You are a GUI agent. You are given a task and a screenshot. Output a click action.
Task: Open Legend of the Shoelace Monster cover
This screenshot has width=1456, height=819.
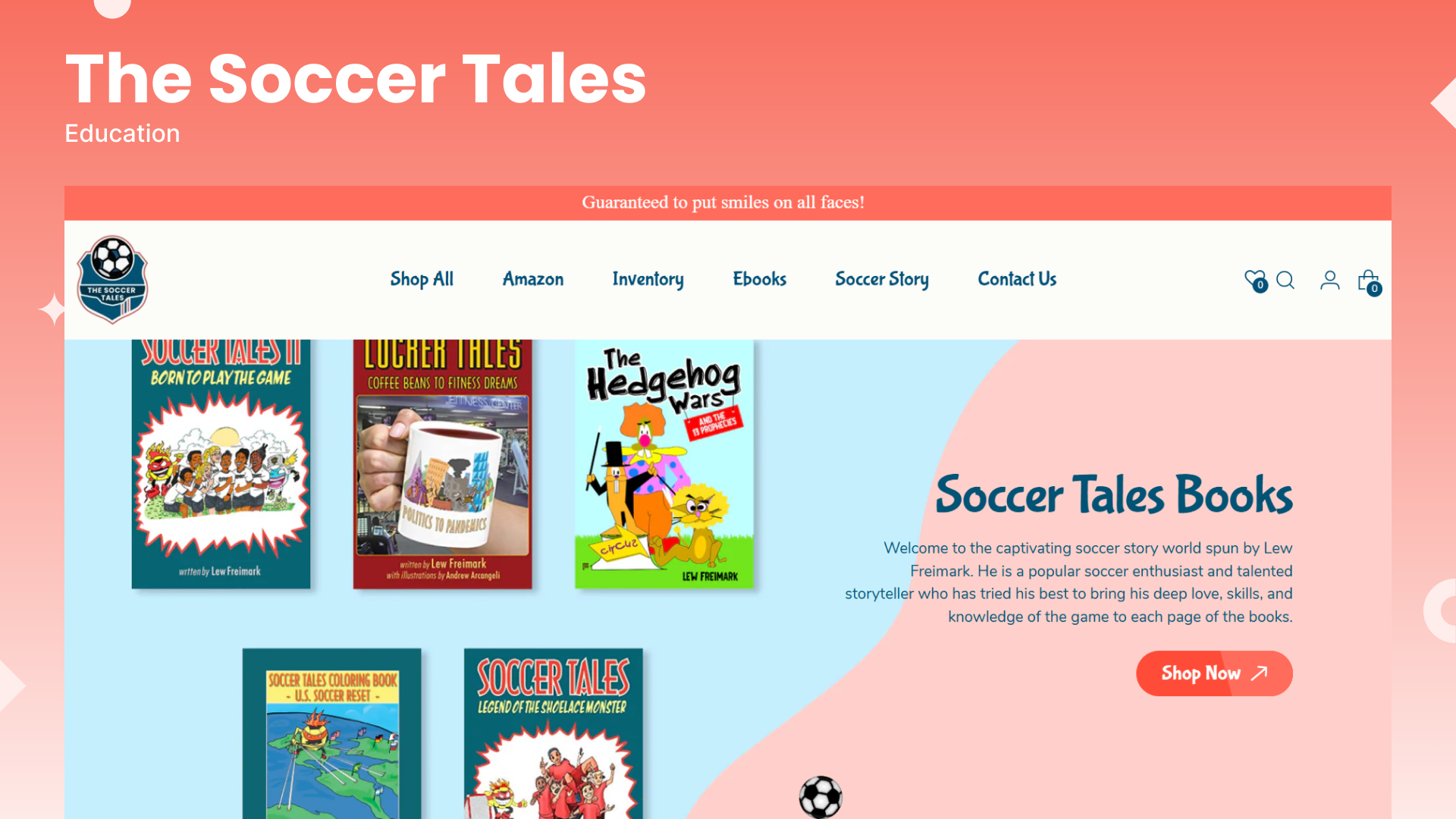coord(553,733)
